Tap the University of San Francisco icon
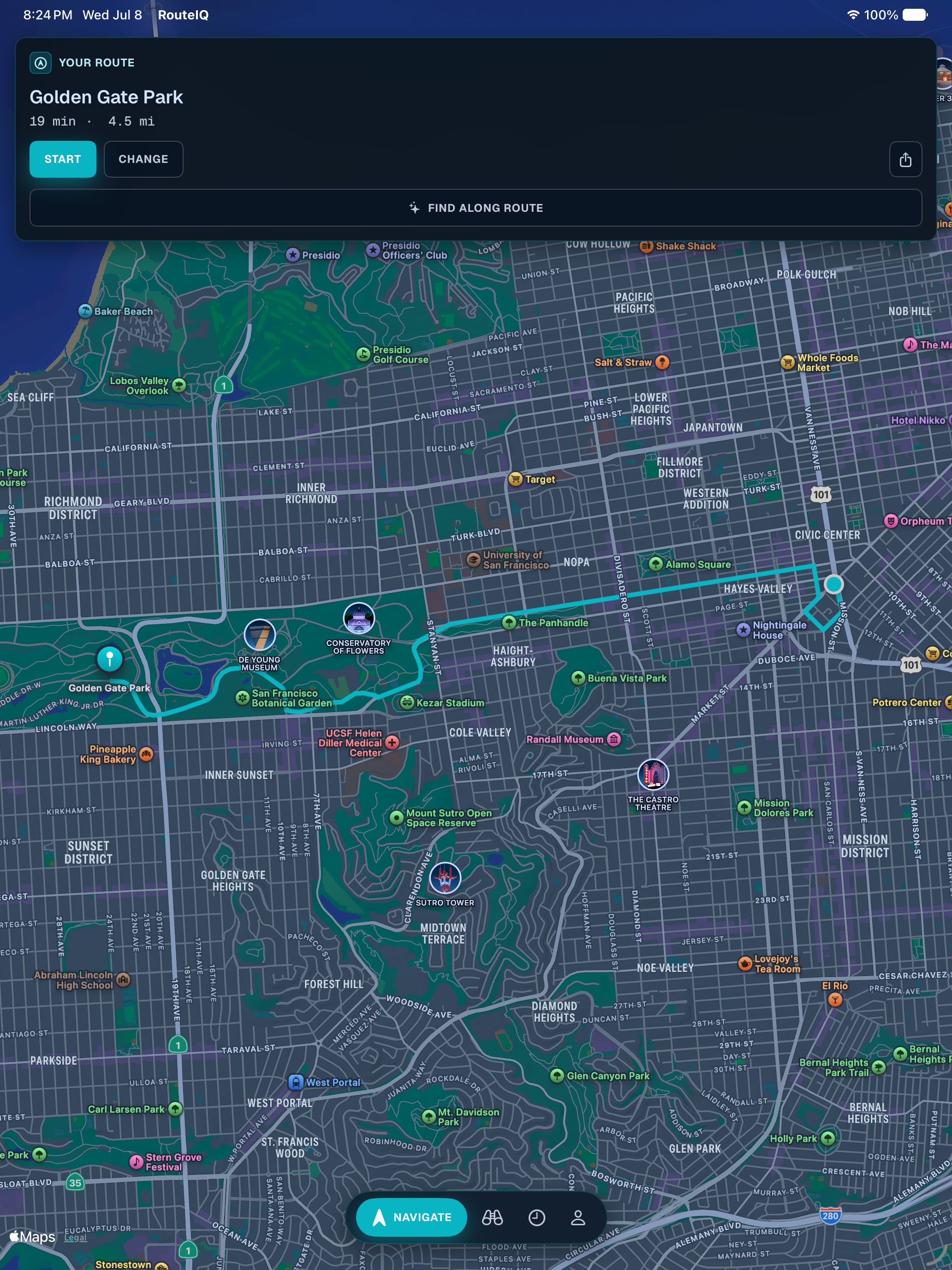The width and height of the screenshot is (952, 1270). point(473,560)
